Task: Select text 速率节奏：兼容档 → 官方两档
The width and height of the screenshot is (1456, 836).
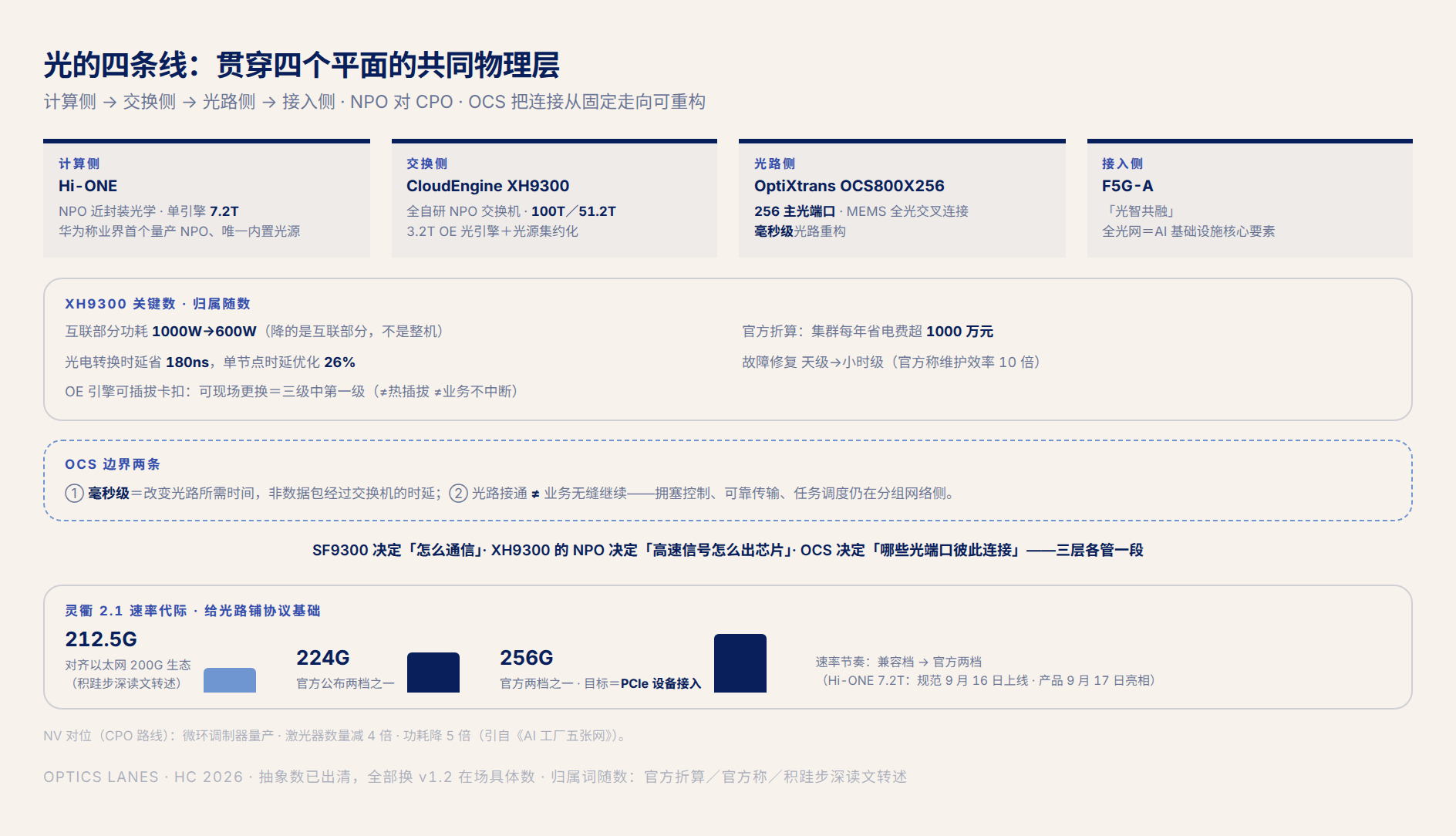Action: coord(898,662)
